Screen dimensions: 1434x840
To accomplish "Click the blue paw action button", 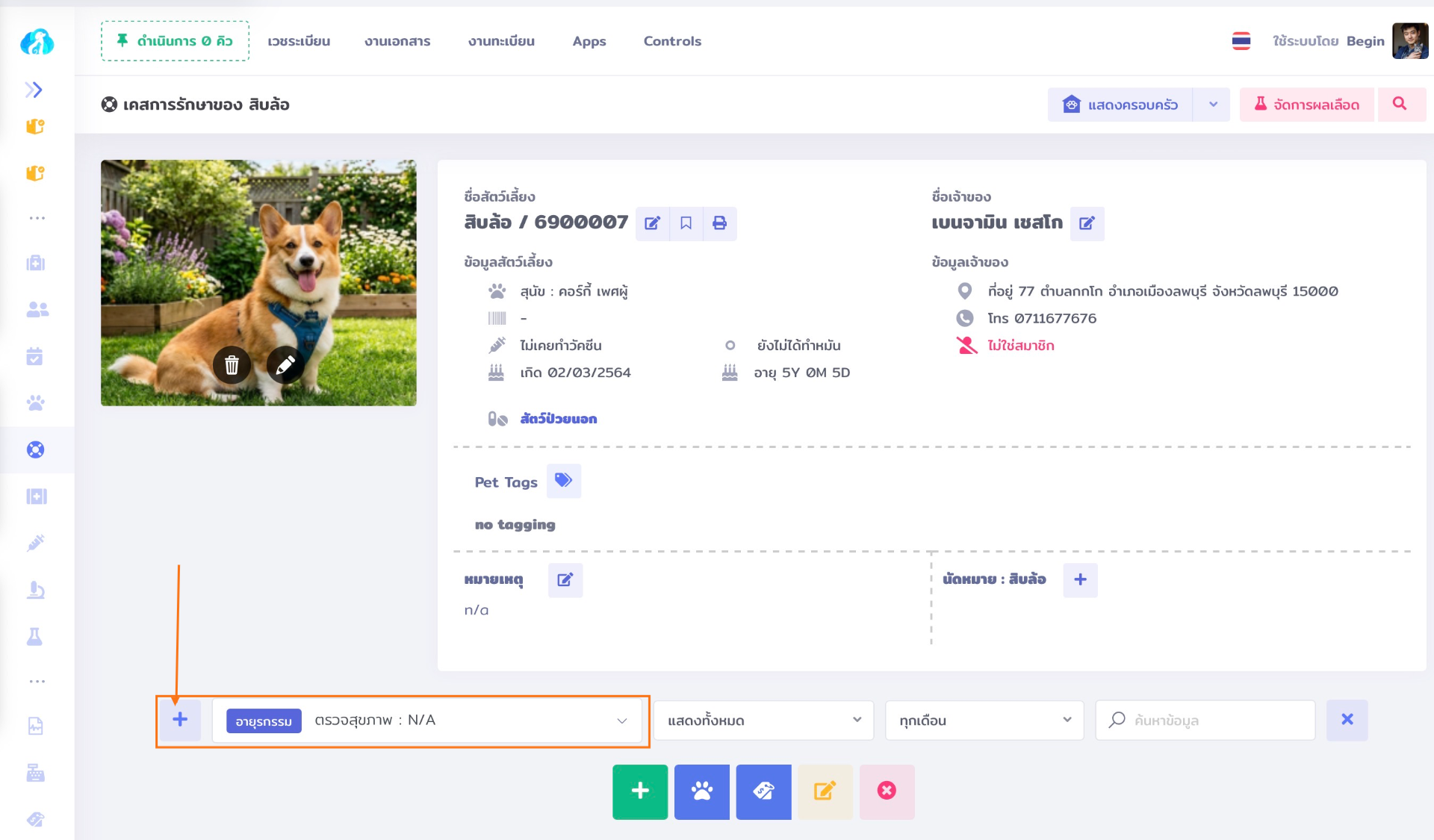I will [x=701, y=791].
